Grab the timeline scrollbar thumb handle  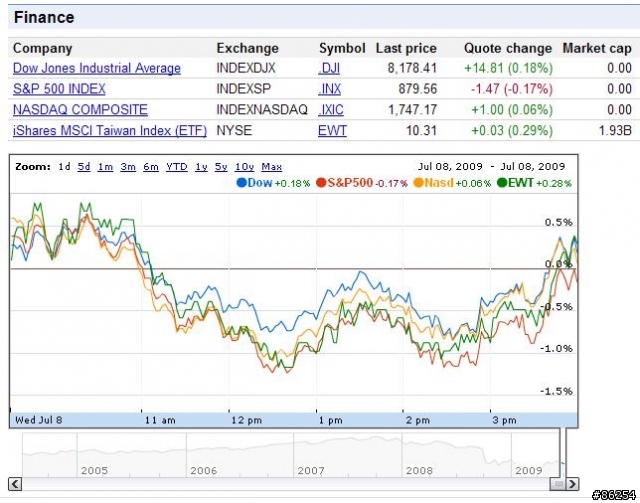click(x=558, y=484)
